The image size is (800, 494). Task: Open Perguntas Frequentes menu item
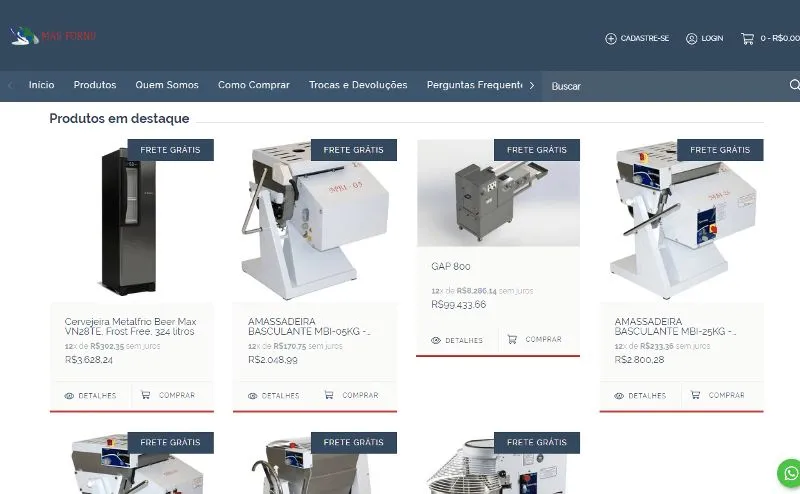pyautogui.click(x=474, y=85)
